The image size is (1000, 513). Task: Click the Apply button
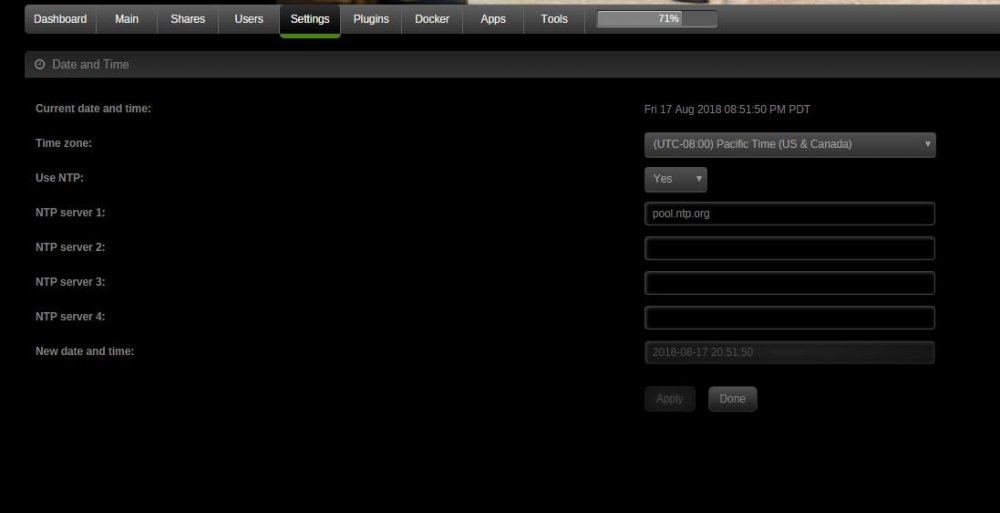click(x=670, y=399)
